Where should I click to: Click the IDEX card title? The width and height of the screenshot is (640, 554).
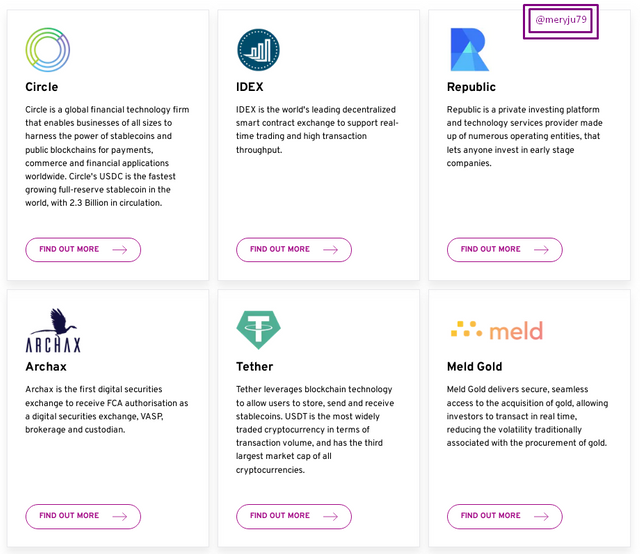tap(250, 87)
